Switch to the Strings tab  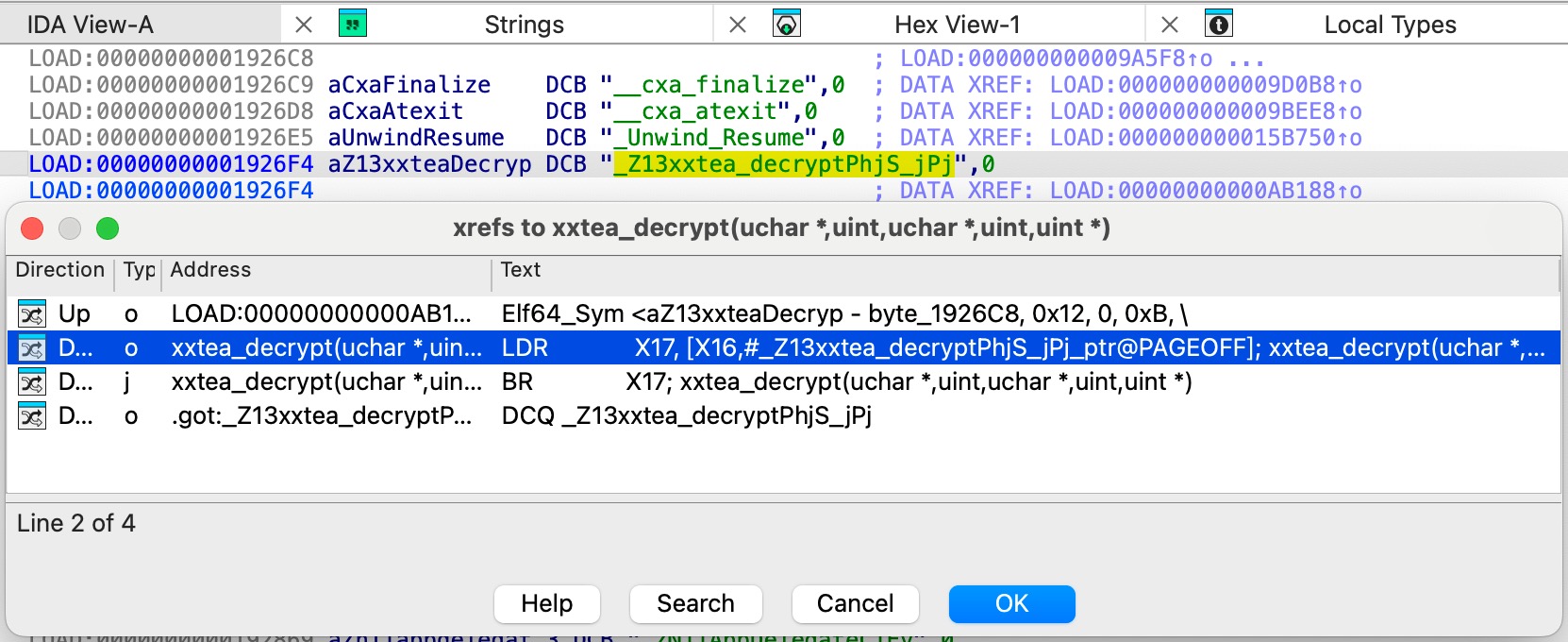(x=524, y=25)
